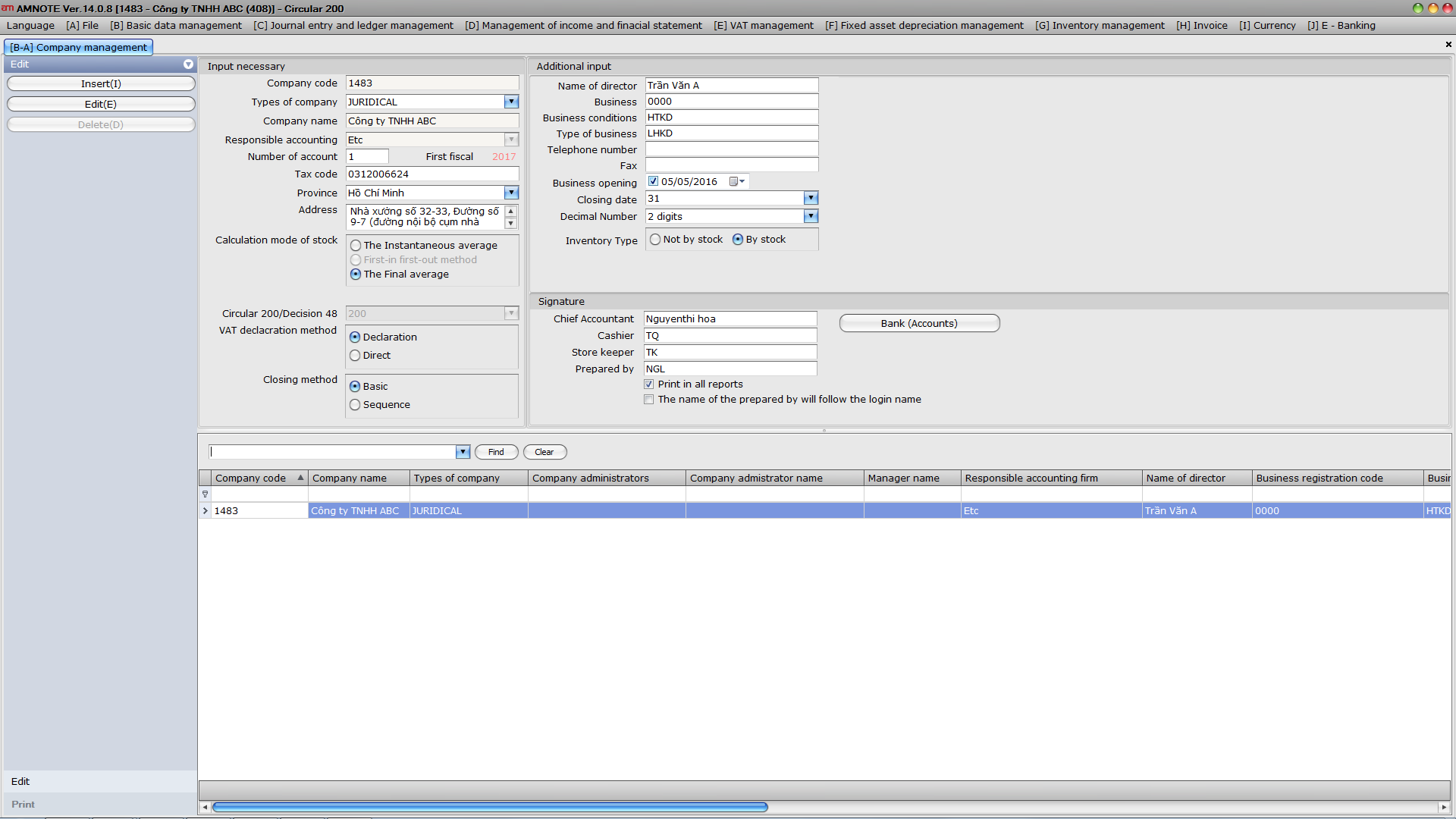Open the Inventory management menu

click(1100, 25)
